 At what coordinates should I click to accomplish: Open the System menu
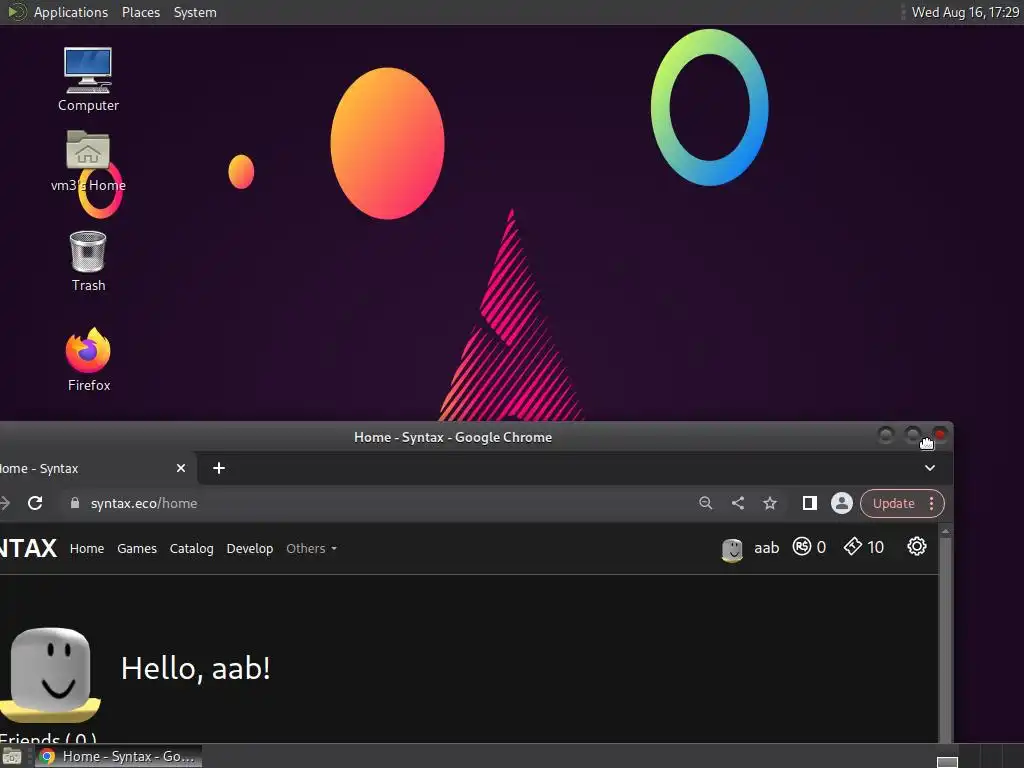click(x=195, y=12)
